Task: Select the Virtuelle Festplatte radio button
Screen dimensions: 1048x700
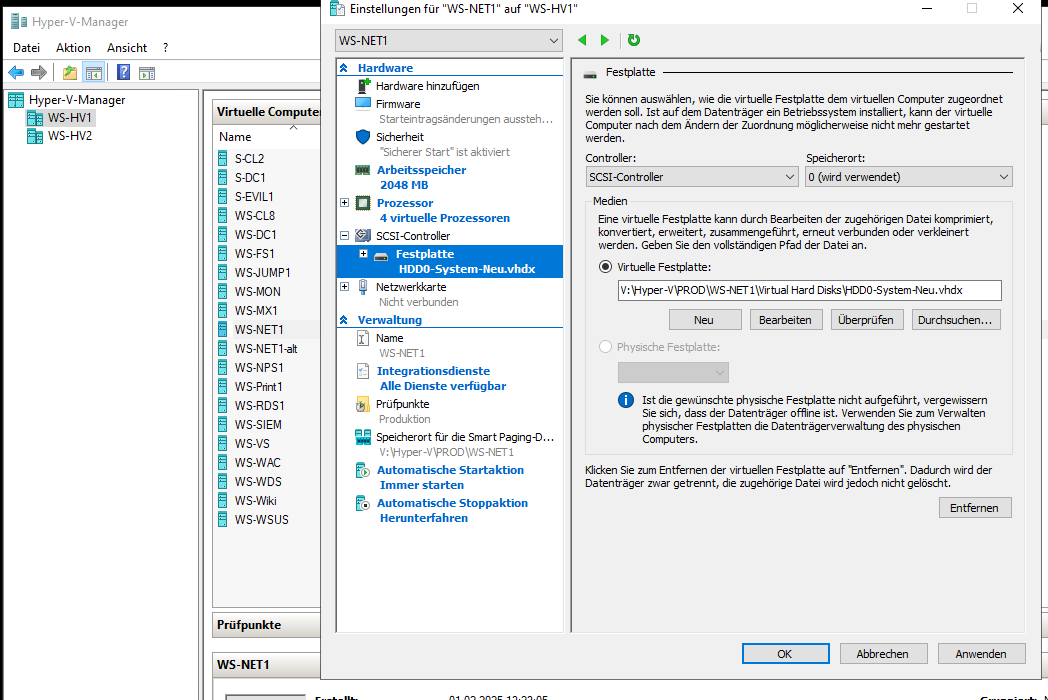Action: coord(606,267)
